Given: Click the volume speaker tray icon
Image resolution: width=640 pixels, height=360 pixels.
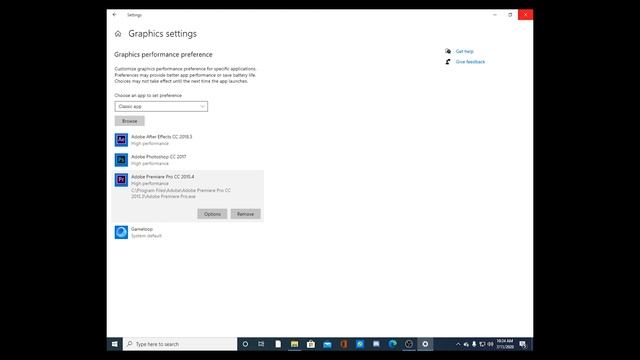Looking at the screenshot, I should pos(490,344).
